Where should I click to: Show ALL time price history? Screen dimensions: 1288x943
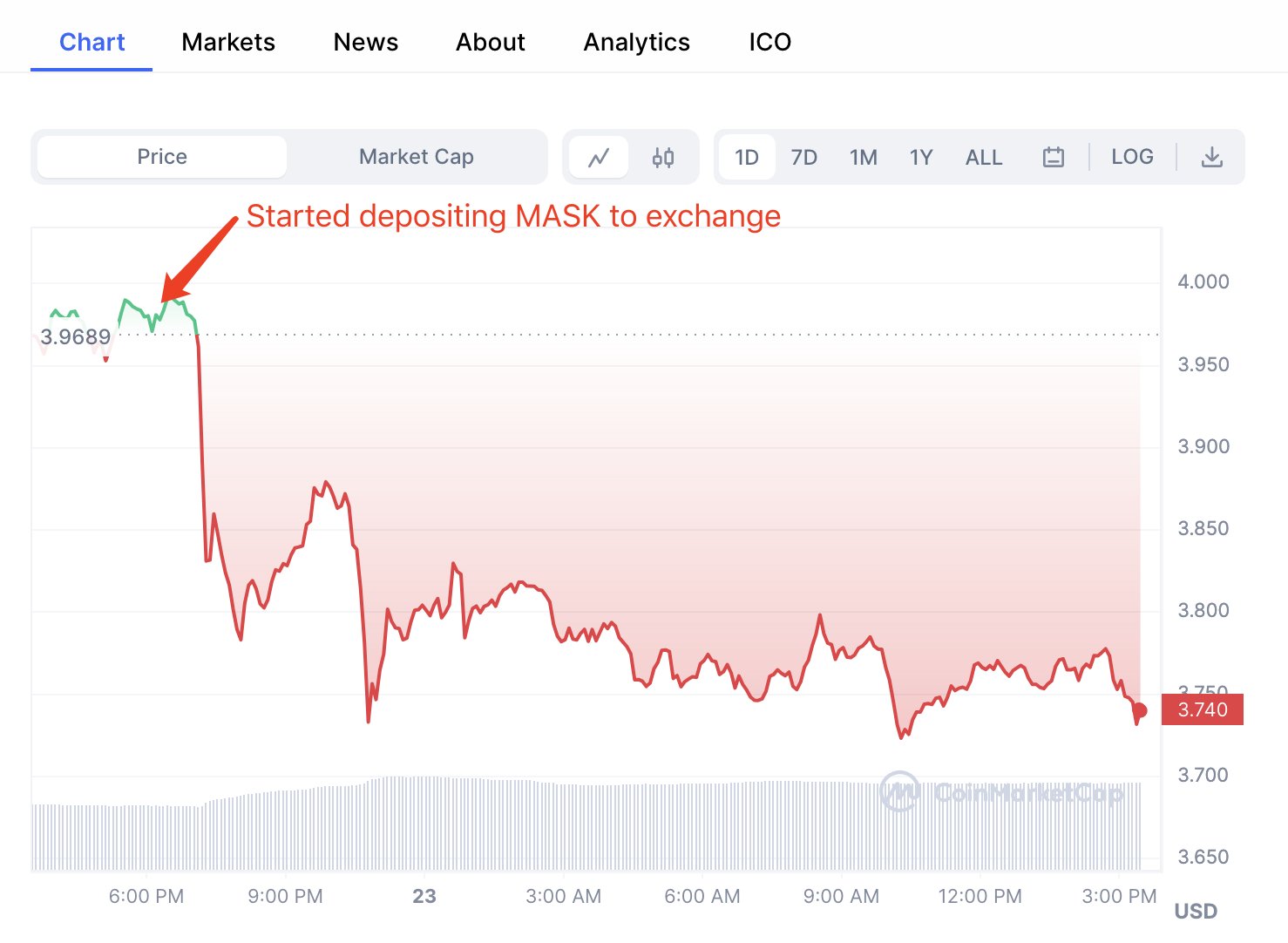coord(984,158)
